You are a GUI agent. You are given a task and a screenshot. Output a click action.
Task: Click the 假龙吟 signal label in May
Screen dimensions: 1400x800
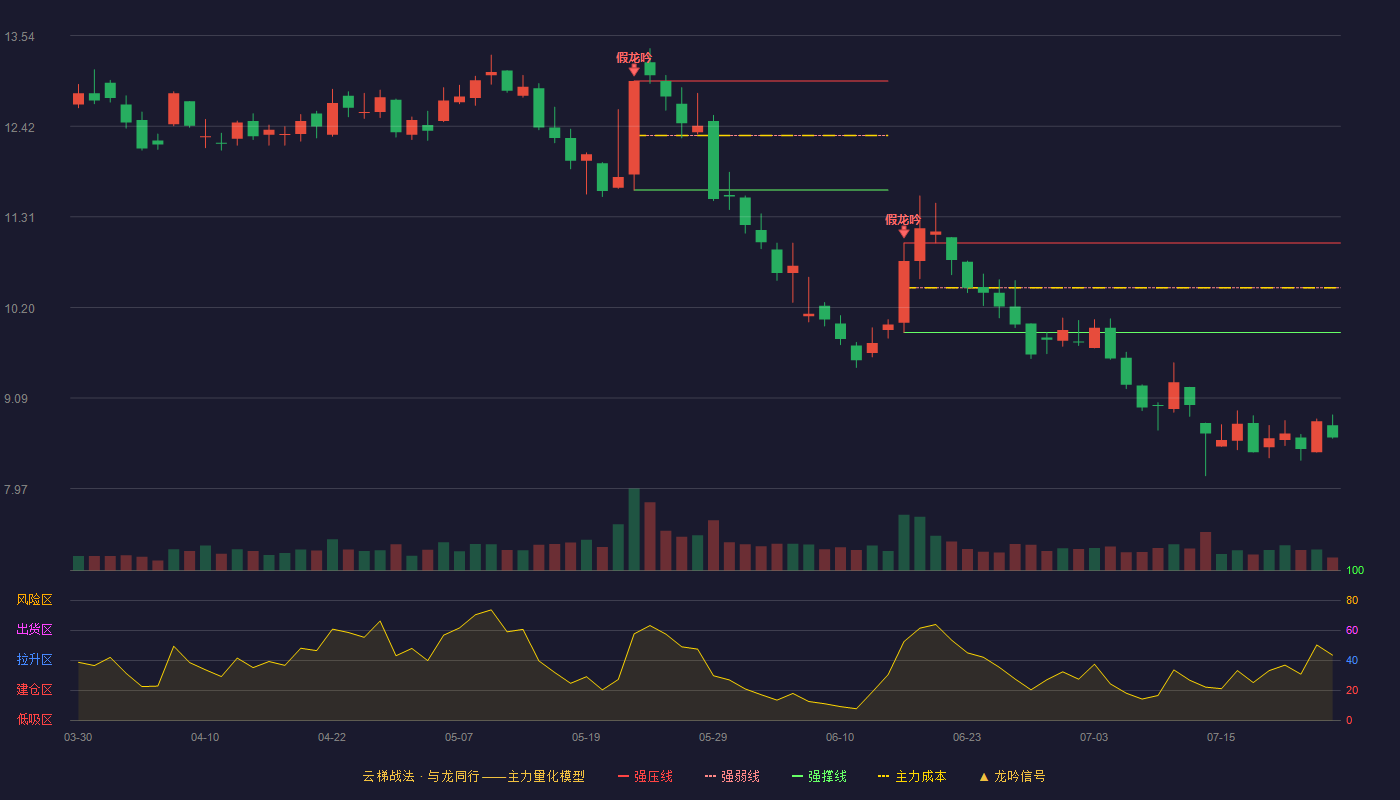pyautogui.click(x=634, y=58)
